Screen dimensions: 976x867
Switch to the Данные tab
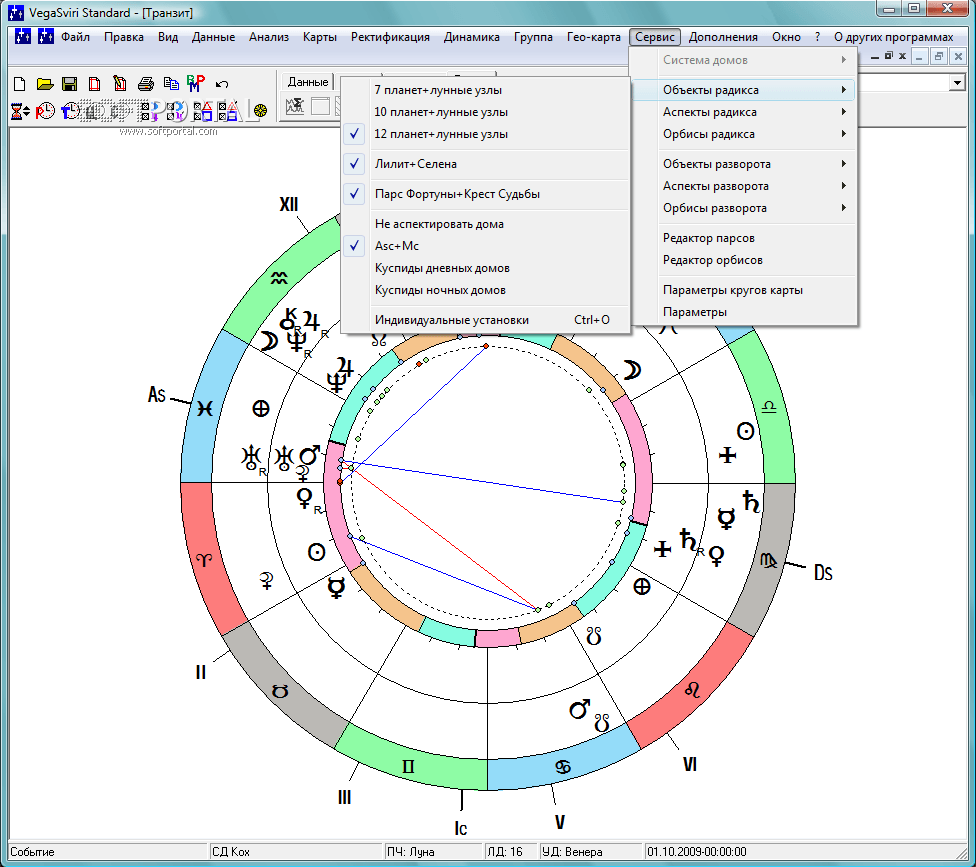click(x=308, y=82)
